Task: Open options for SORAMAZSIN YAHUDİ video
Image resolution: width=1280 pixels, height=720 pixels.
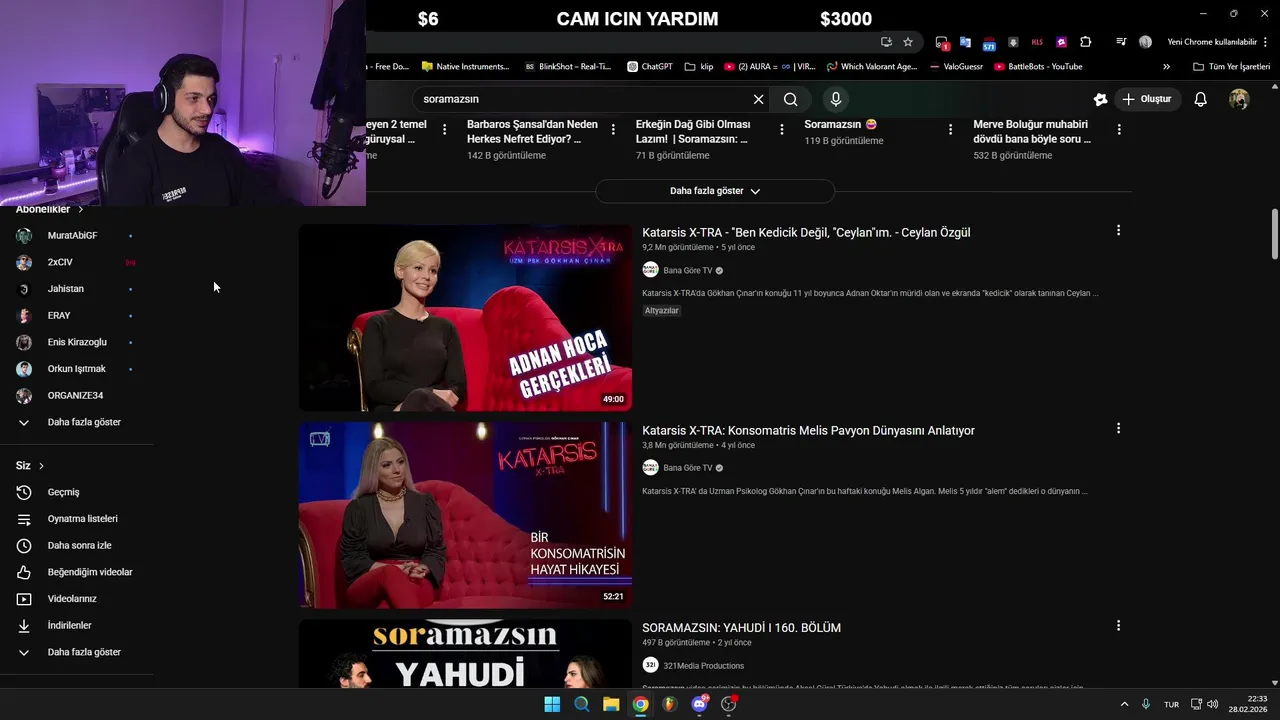Action: click(x=1118, y=625)
